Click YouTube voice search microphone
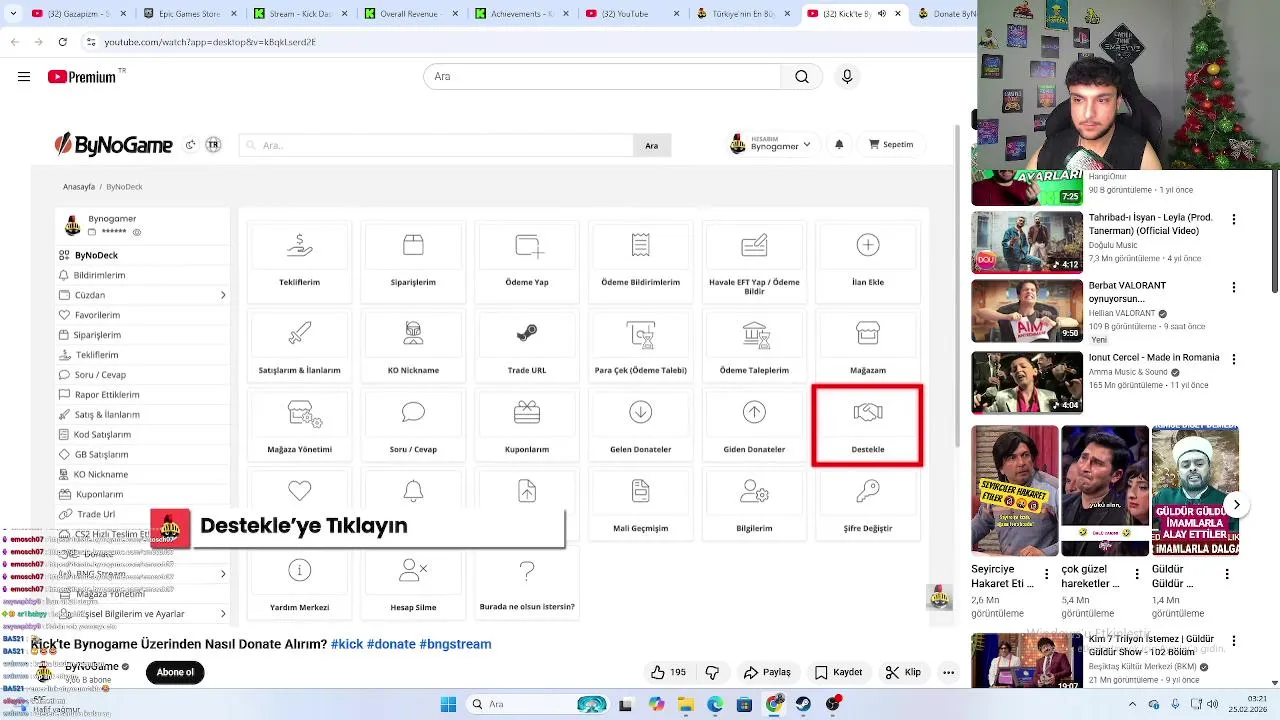The width and height of the screenshot is (1280, 720). coord(847,77)
